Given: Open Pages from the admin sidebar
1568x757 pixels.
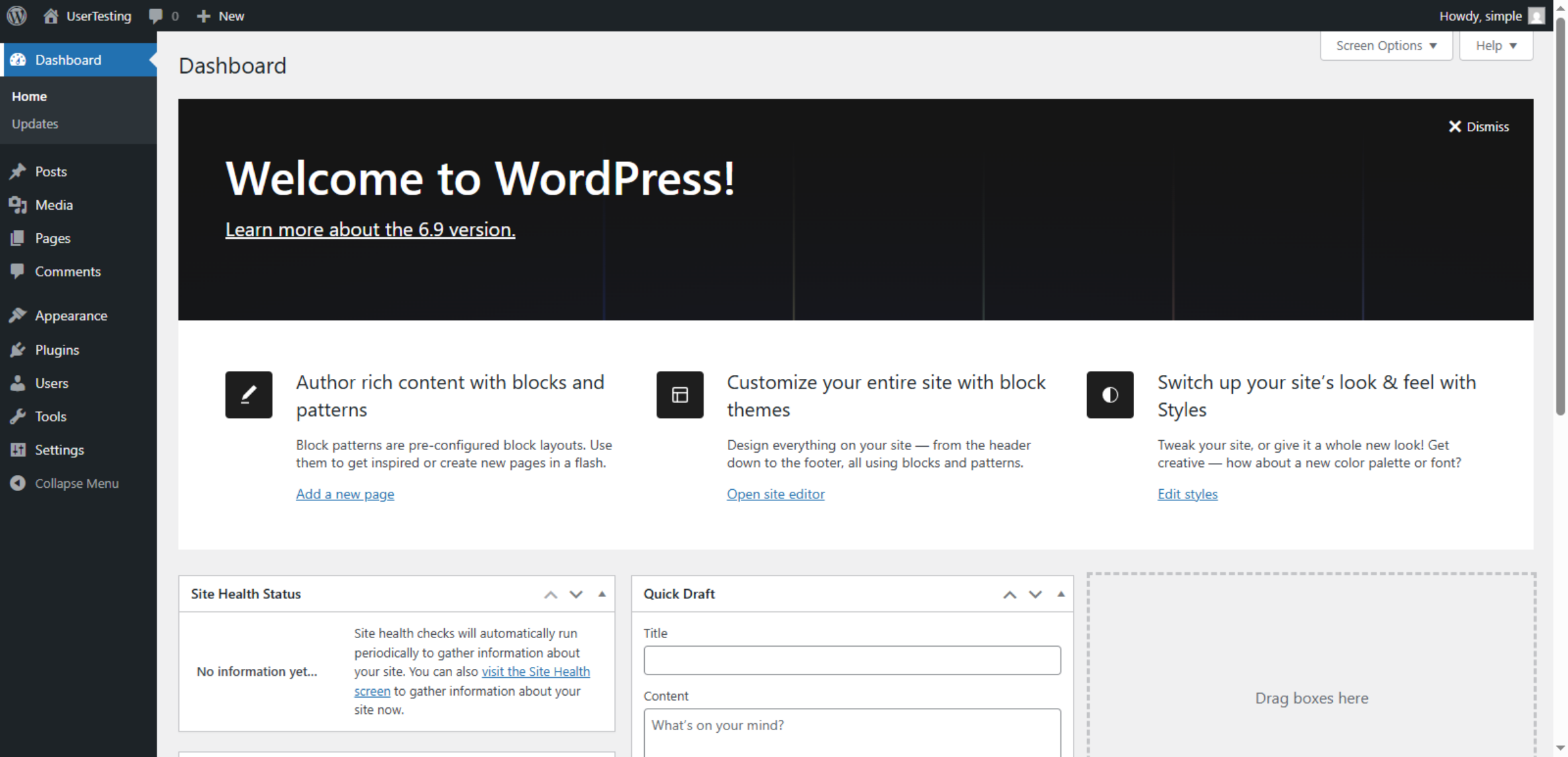Looking at the screenshot, I should [52, 238].
